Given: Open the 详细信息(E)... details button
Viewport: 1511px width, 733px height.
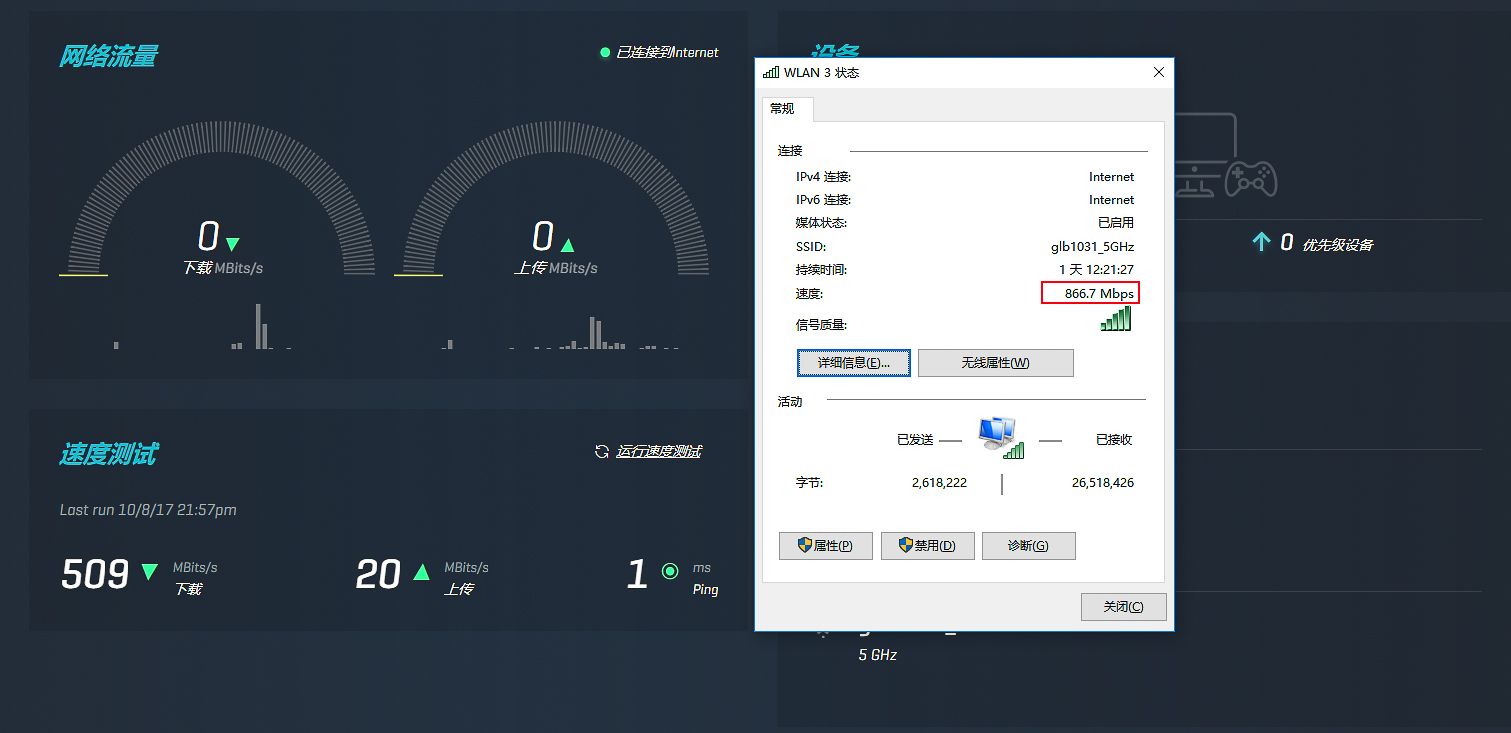Looking at the screenshot, I should [x=854, y=362].
